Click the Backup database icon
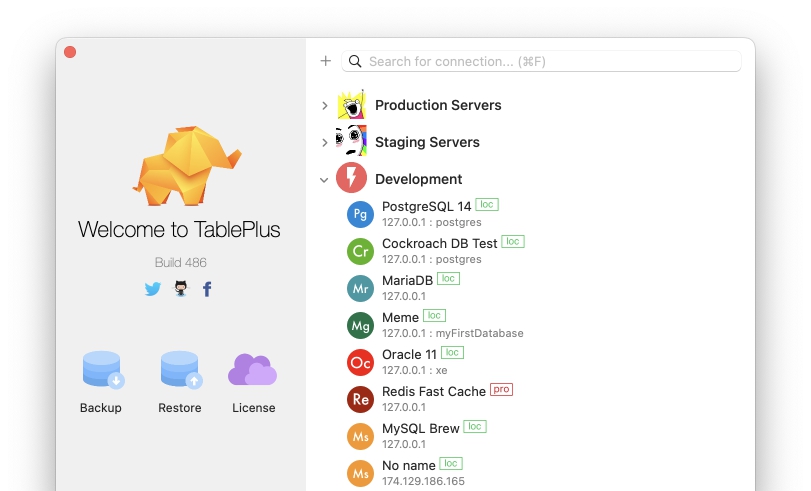This screenshot has height=491, width=811. point(103,369)
